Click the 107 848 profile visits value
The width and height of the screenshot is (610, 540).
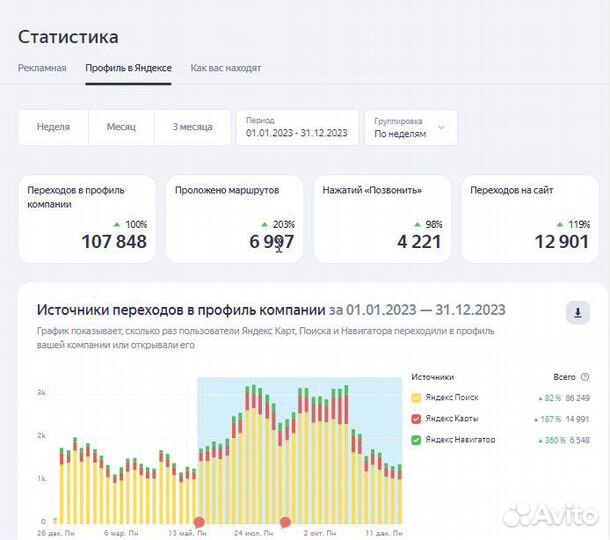[114, 242]
